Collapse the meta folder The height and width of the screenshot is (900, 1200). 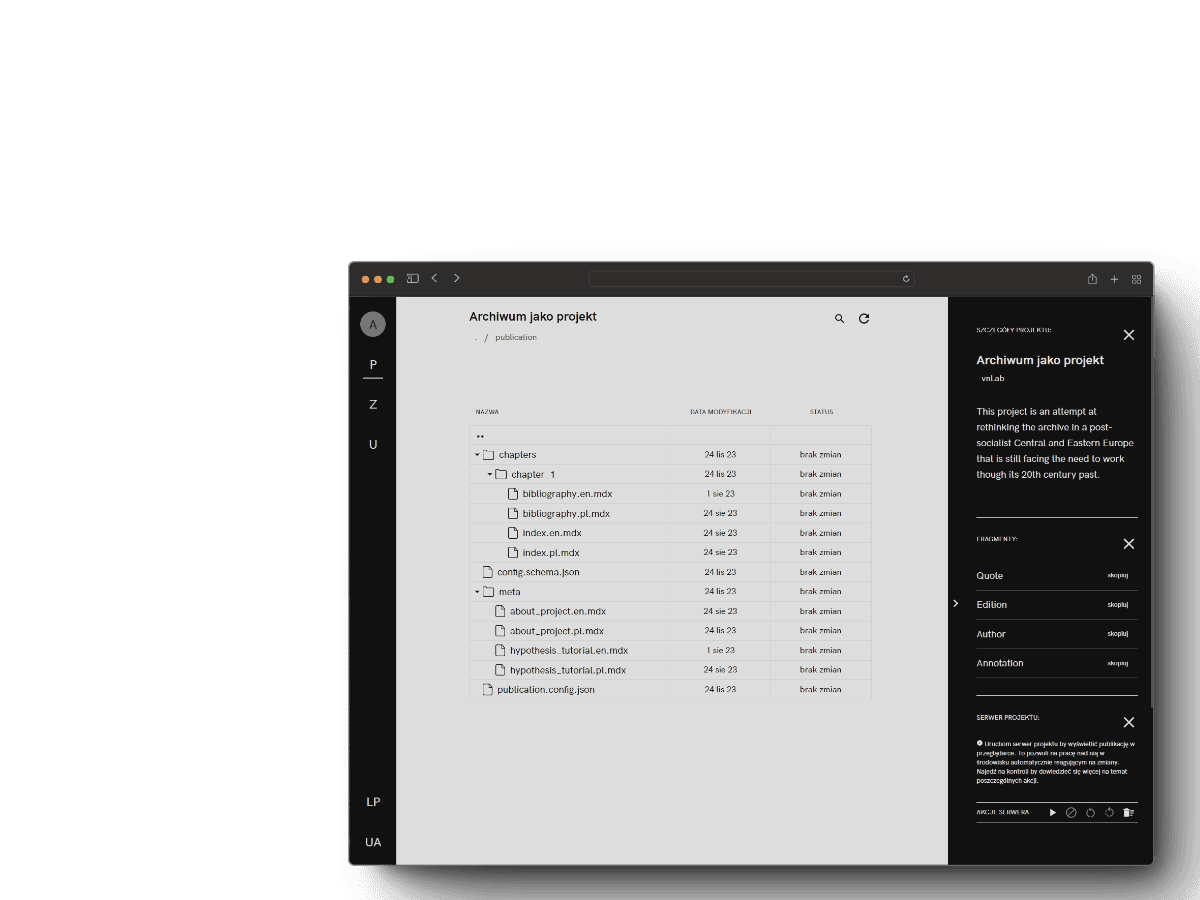point(477,591)
